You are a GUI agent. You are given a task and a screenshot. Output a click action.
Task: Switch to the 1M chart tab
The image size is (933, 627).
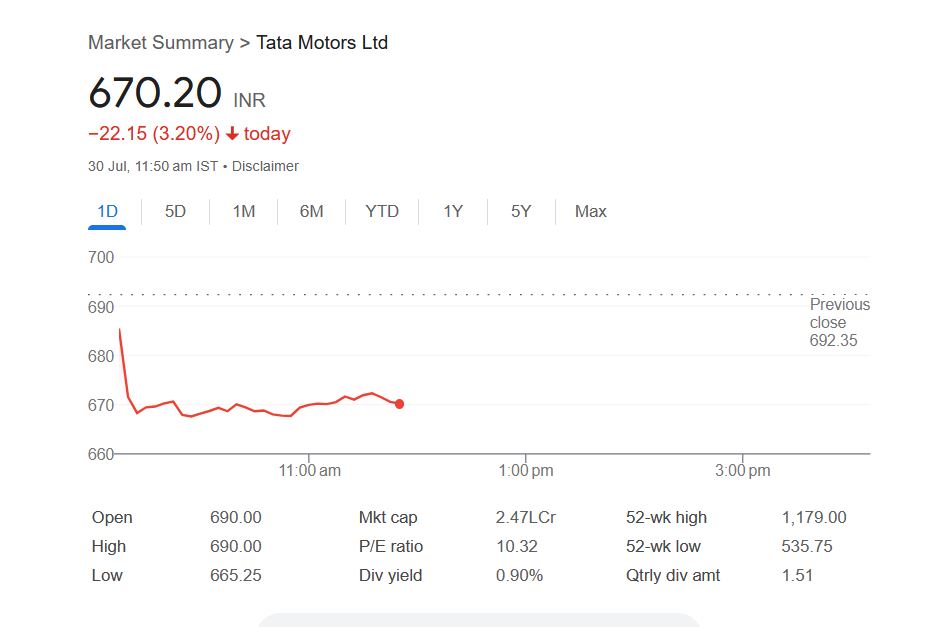pyautogui.click(x=243, y=211)
